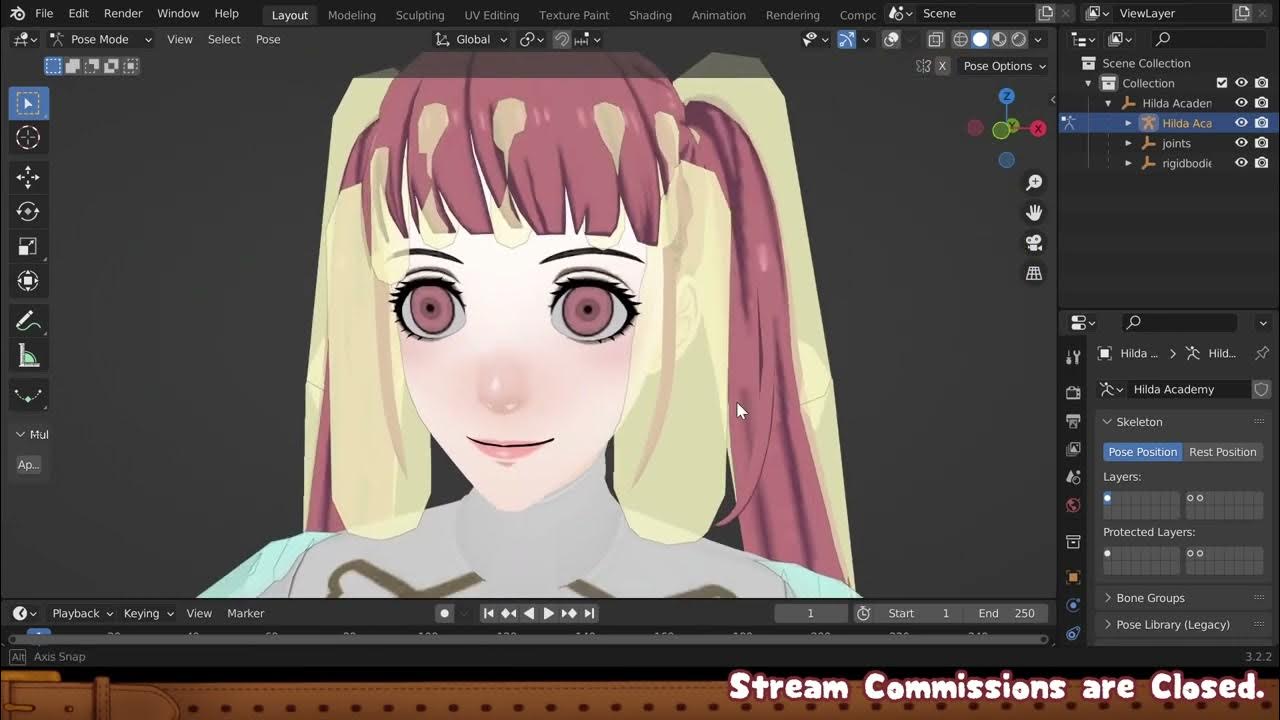Pick the Transform tool
This screenshot has height=720, width=1280.
coord(28,281)
